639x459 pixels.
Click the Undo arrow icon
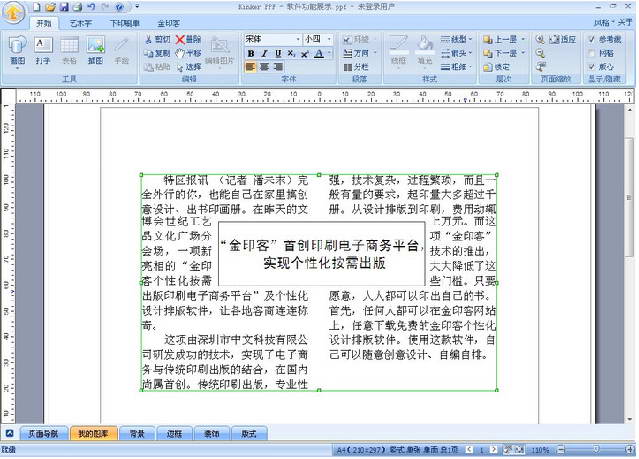tap(91, 7)
